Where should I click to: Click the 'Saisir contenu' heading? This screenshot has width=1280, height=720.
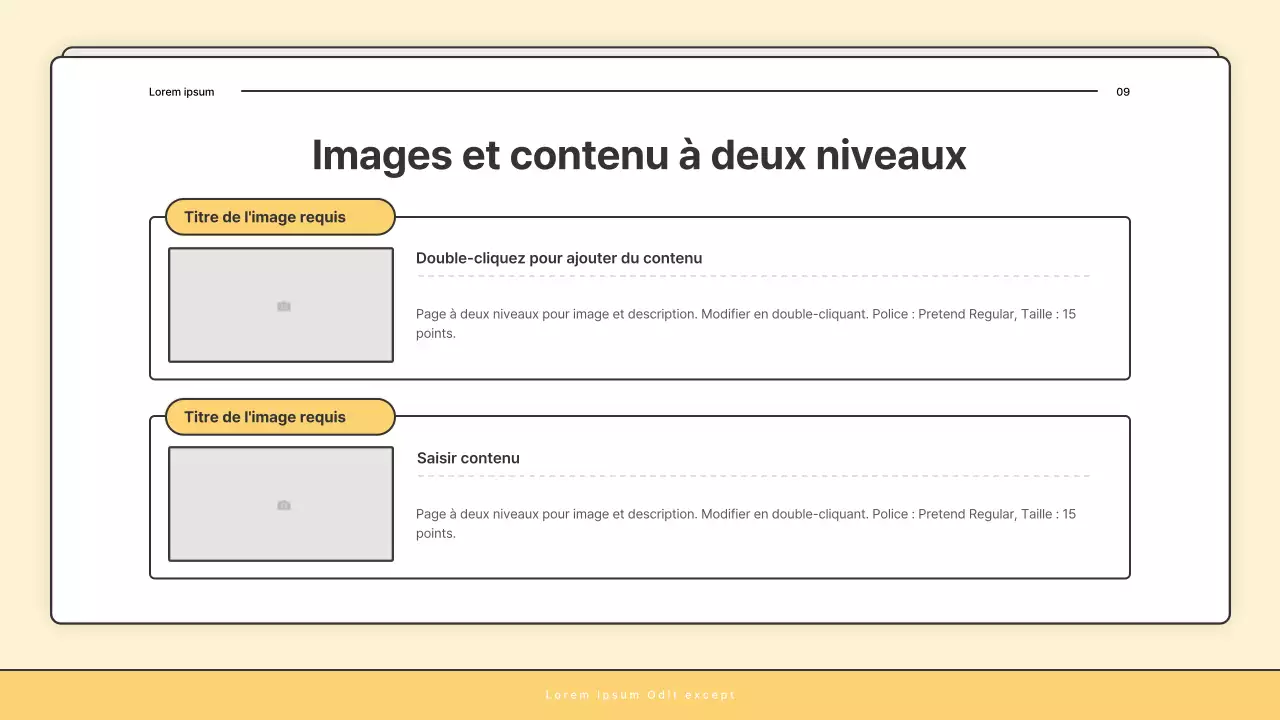pos(468,458)
